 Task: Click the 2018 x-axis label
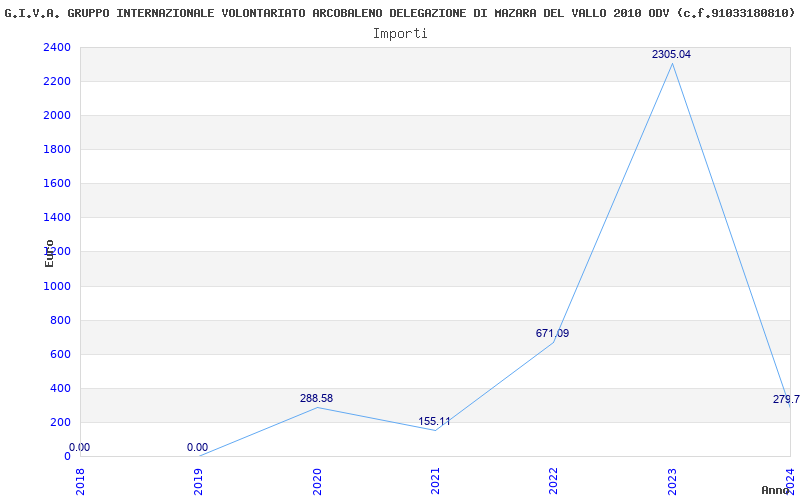(80, 482)
